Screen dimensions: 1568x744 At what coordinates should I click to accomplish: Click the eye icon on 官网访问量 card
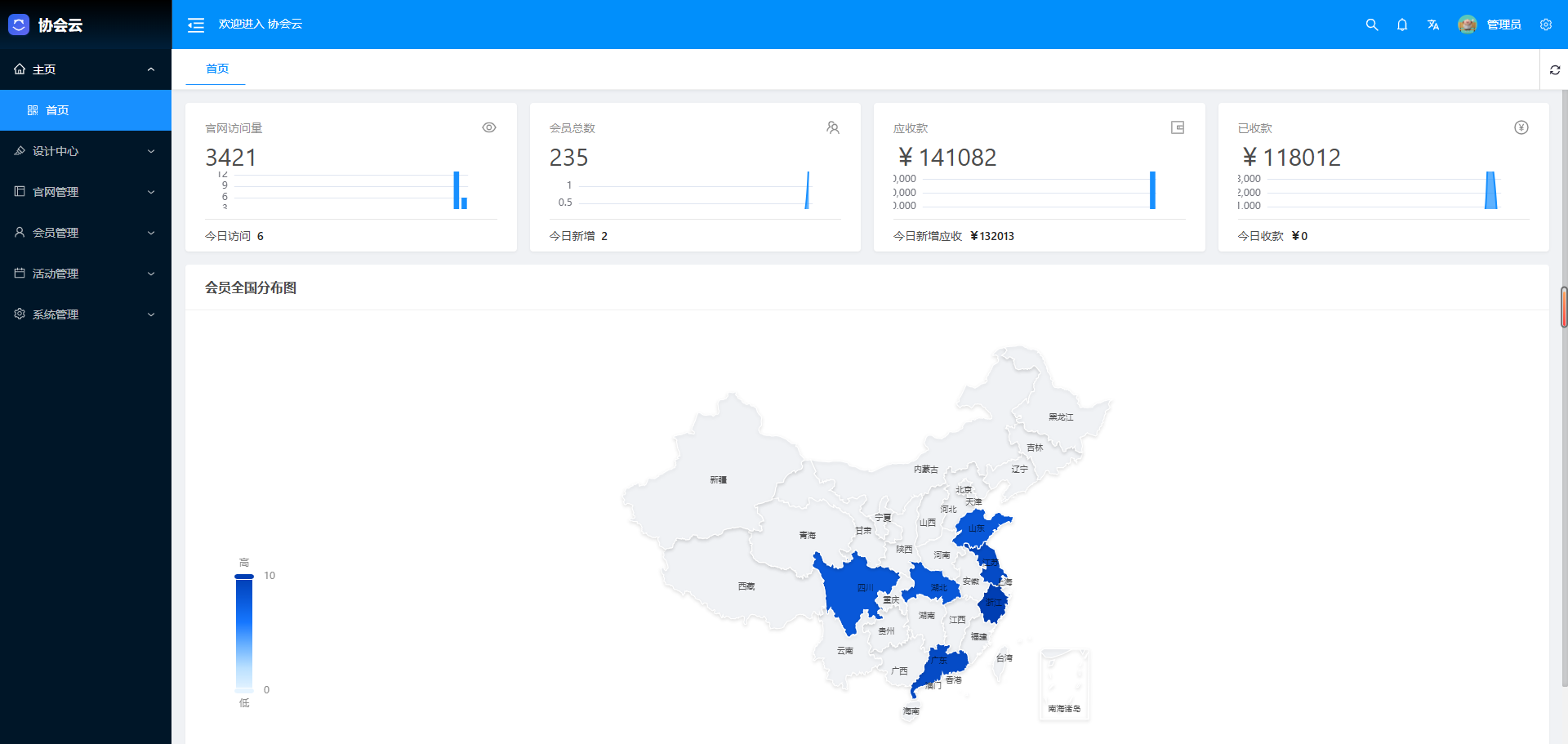pos(489,127)
